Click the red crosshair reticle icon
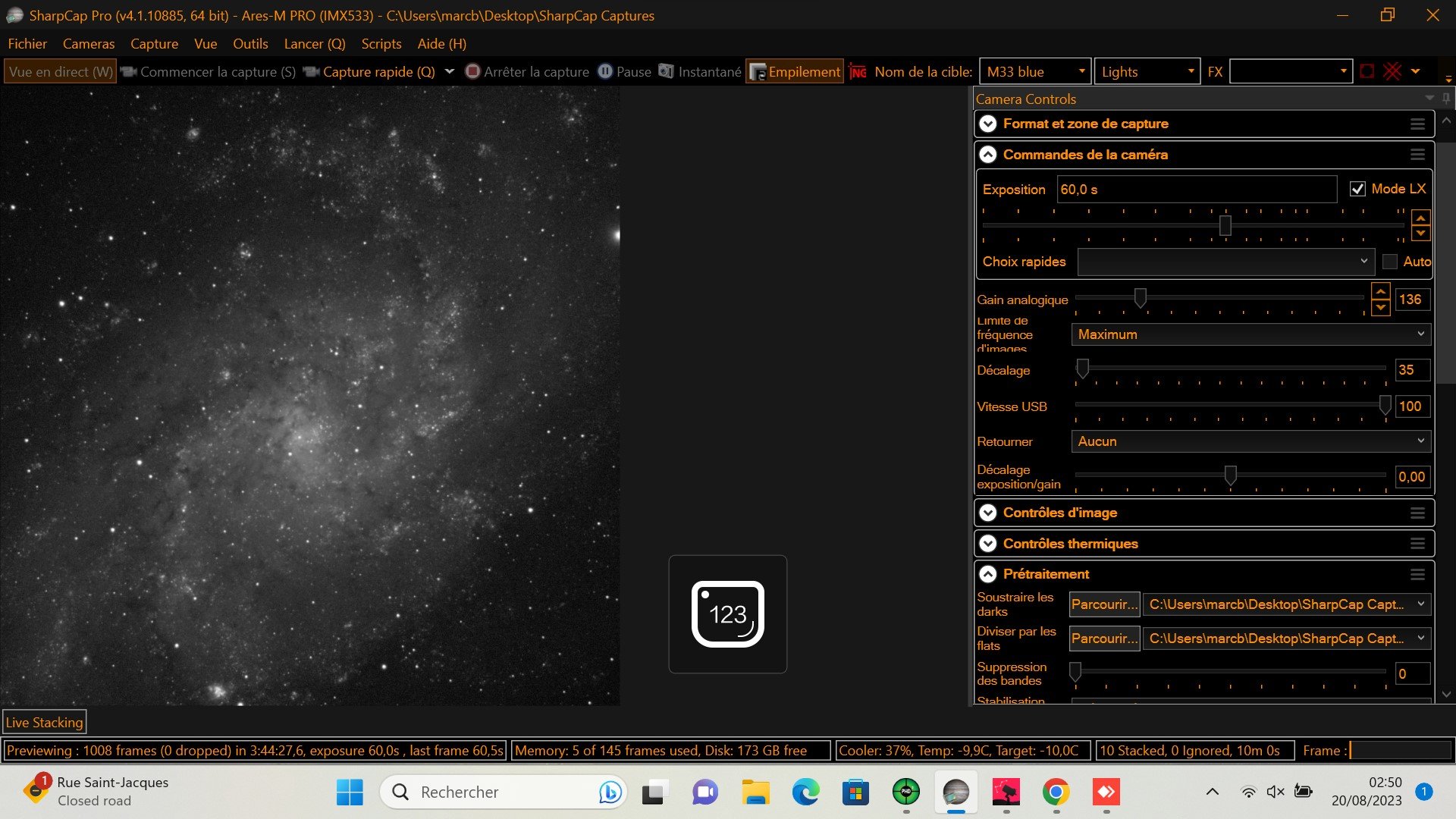 pyautogui.click(x=1392, y=71)
